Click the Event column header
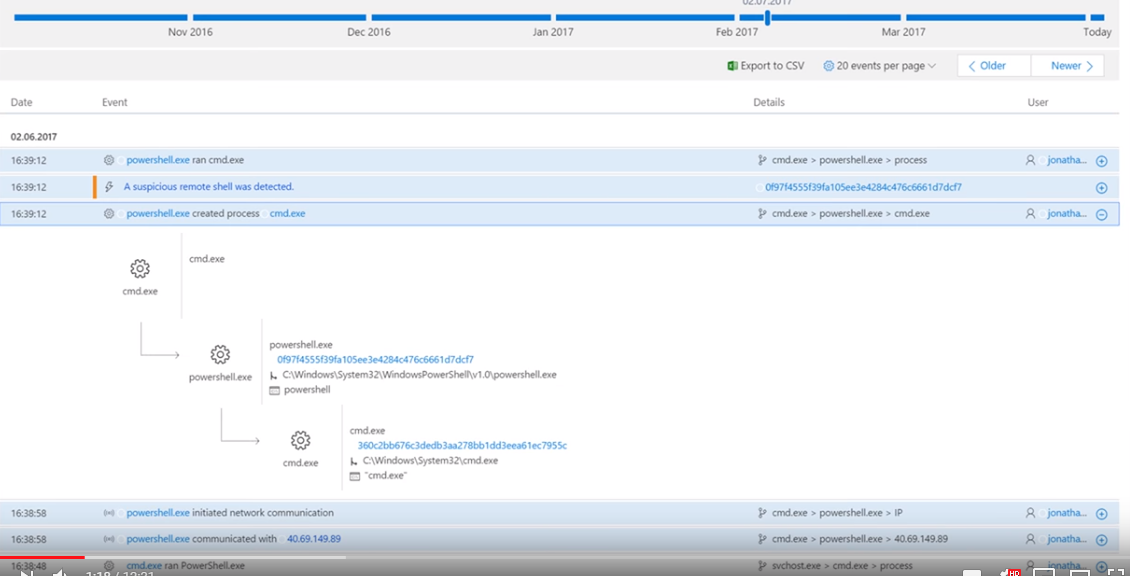This screenshot has height=576, width=1130. [115, 102]
